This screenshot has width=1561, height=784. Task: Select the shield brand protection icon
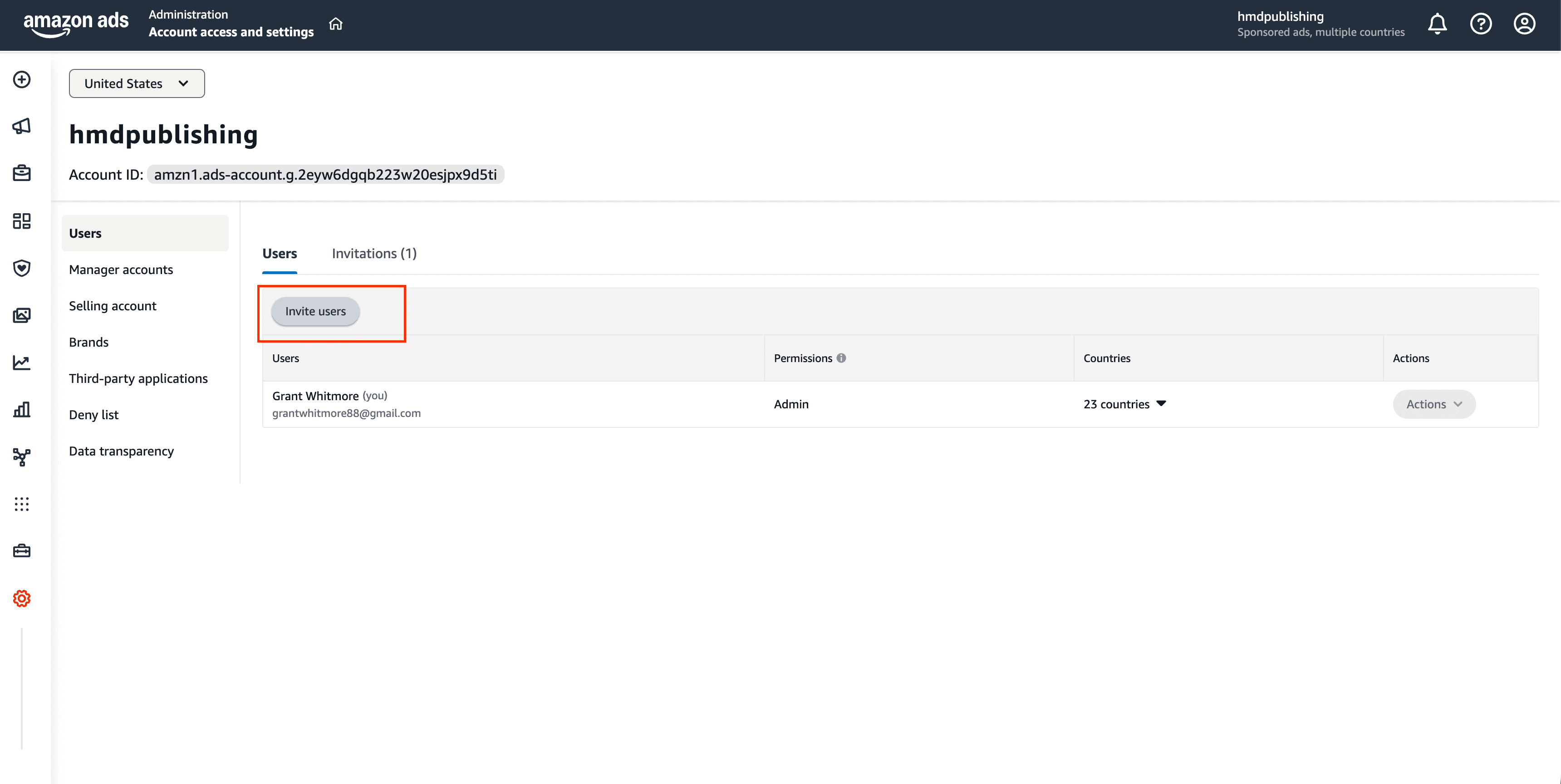click(22, 269)
